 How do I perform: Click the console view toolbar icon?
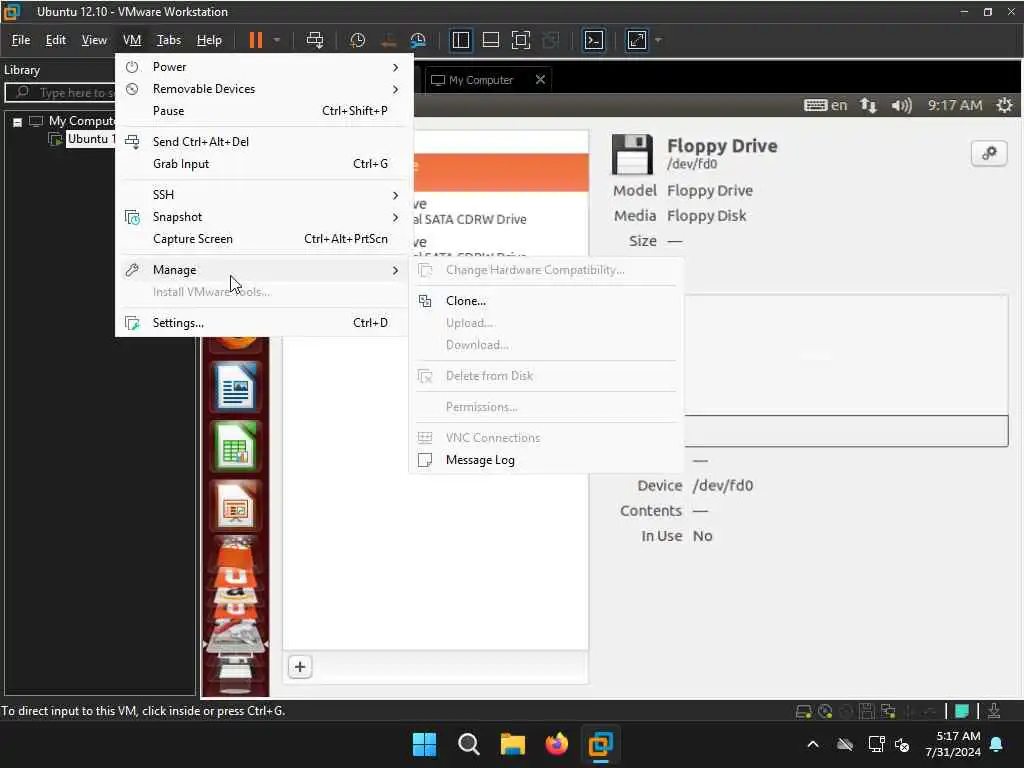coord(593,40)
